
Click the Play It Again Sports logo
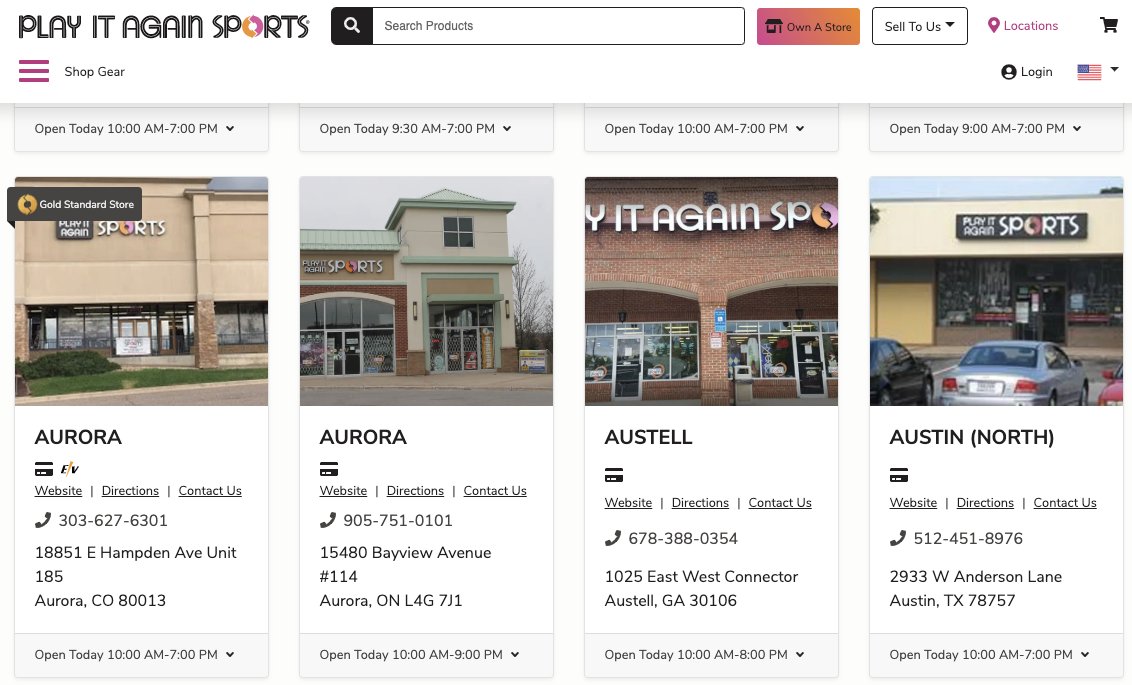pos(164,27)
